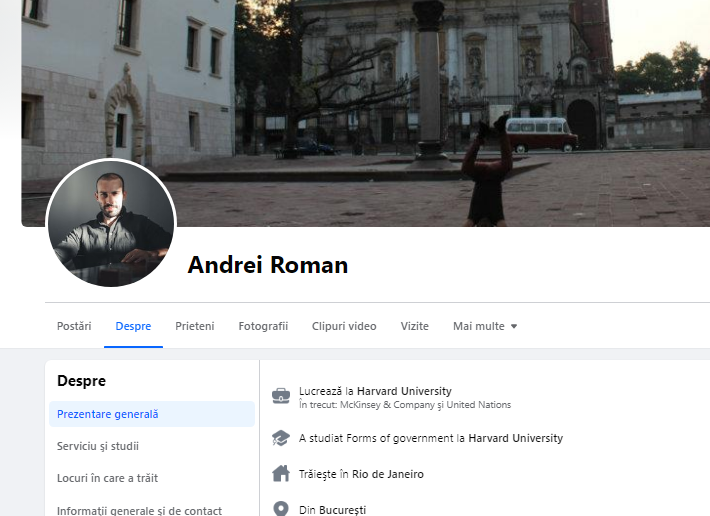Open Harvard University workplace link
Viewport: 710px width, 516px height.
click(404, 391)
